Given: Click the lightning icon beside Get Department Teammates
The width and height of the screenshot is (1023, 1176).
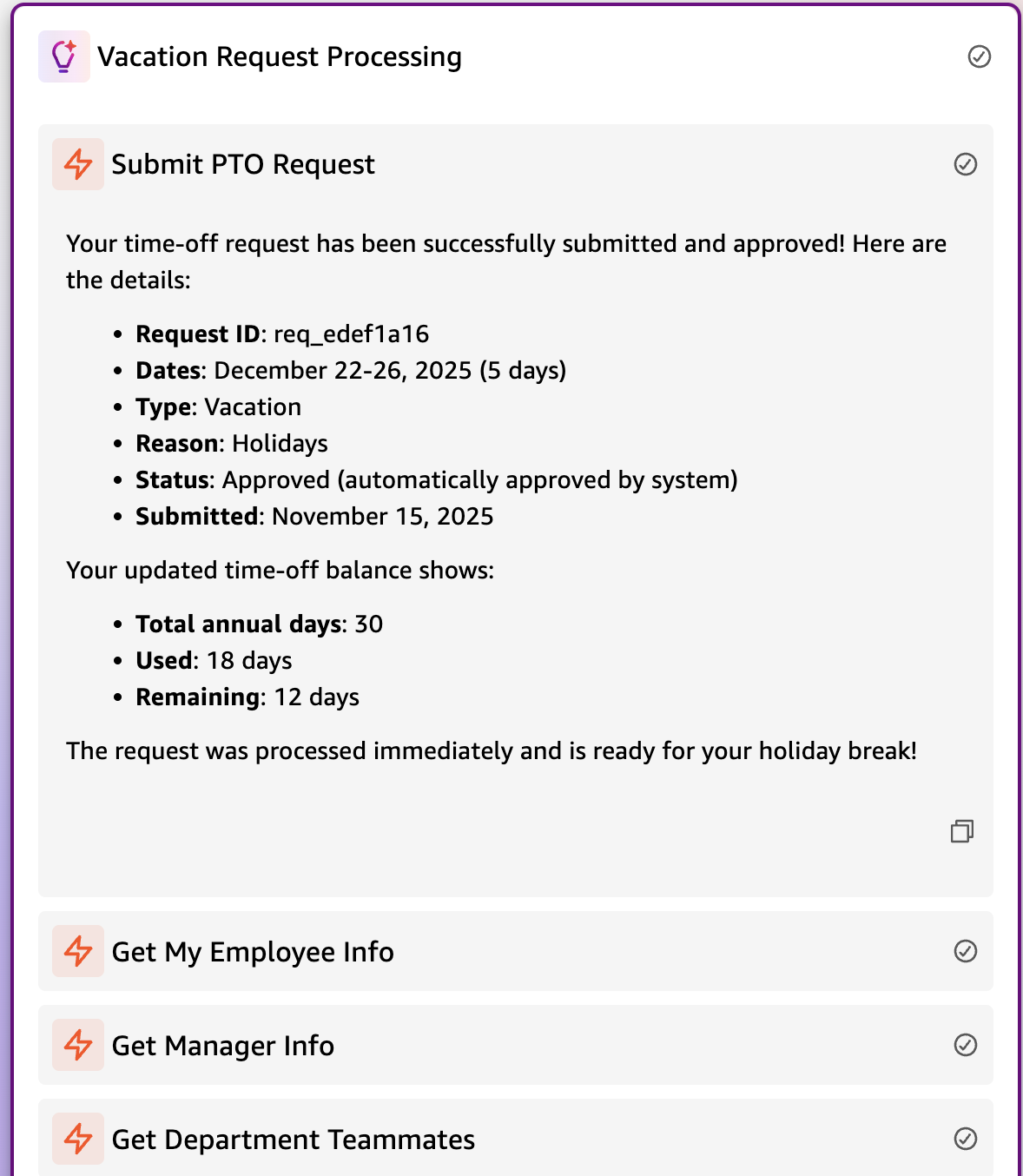Looking at the screenshot, I should [78, 1139].
